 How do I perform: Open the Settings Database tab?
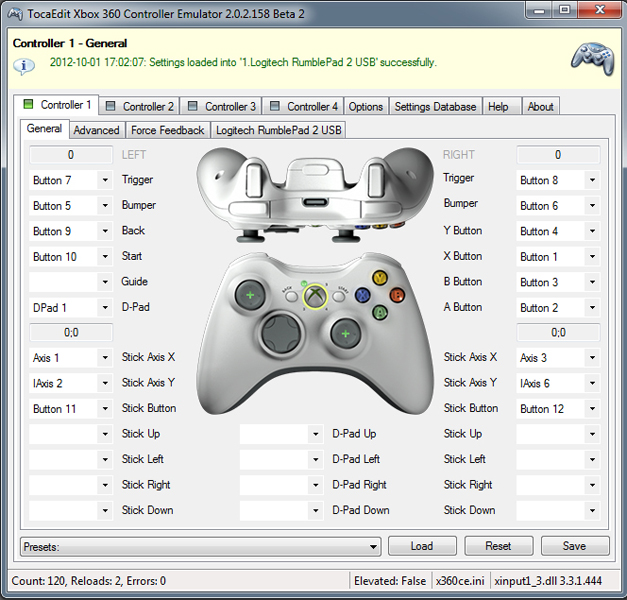(435, 106)
